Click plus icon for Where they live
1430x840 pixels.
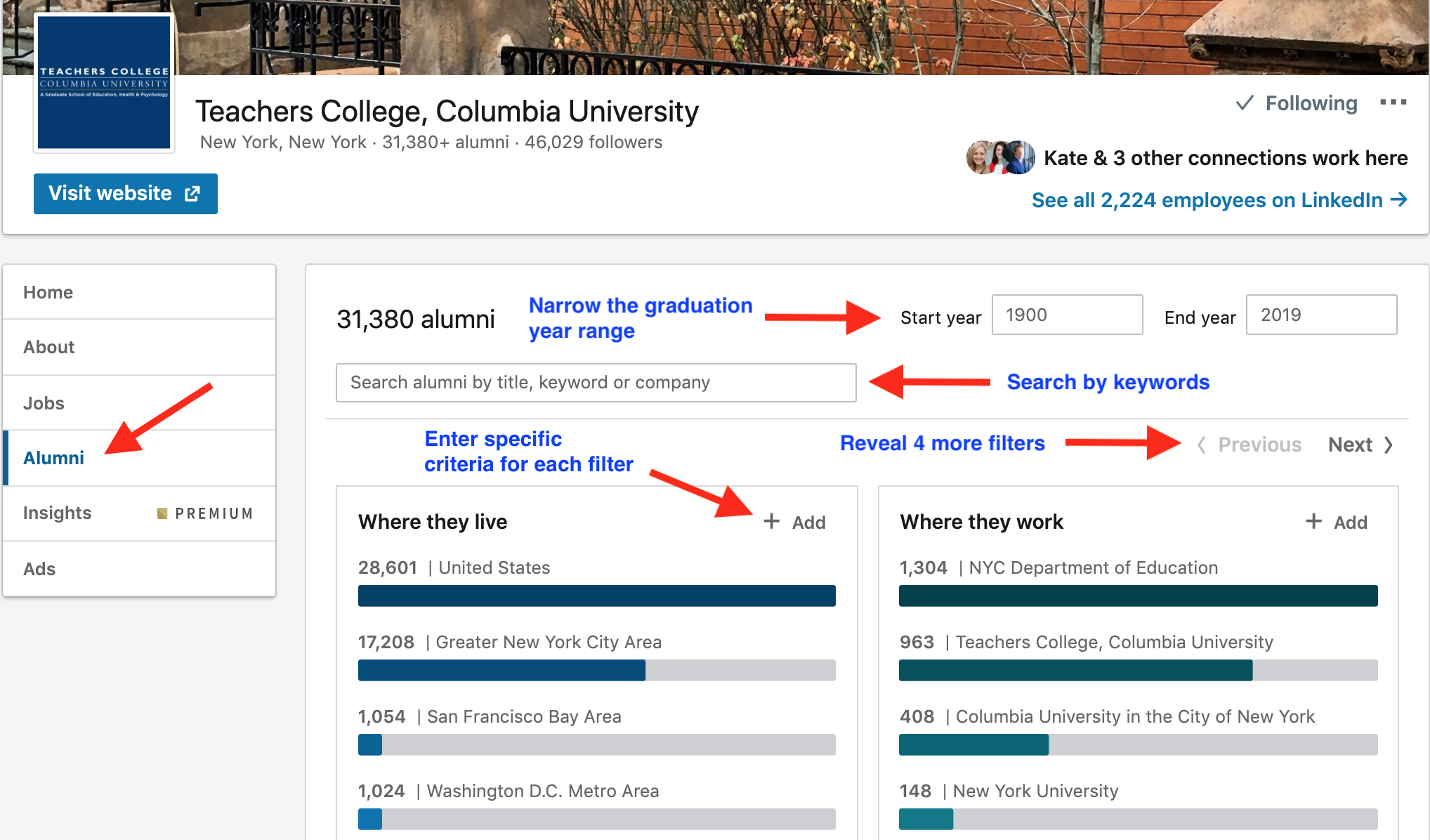[772, 521]
